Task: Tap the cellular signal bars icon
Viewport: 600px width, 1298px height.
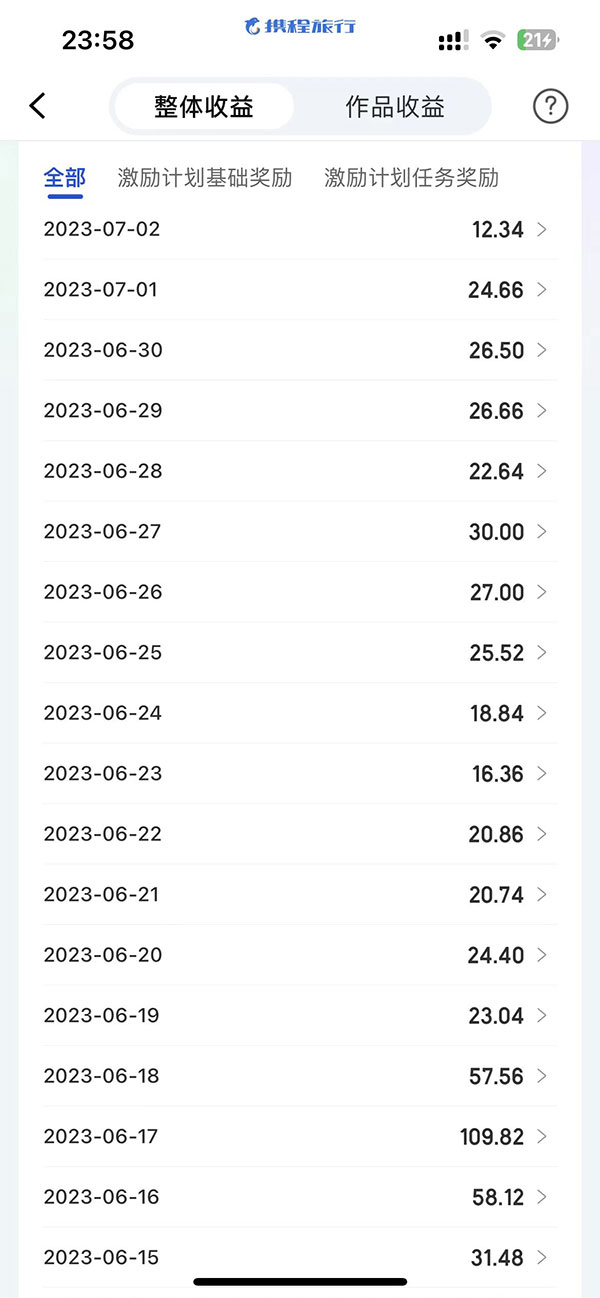Action: pyautogui.click(x=452, y=40)
